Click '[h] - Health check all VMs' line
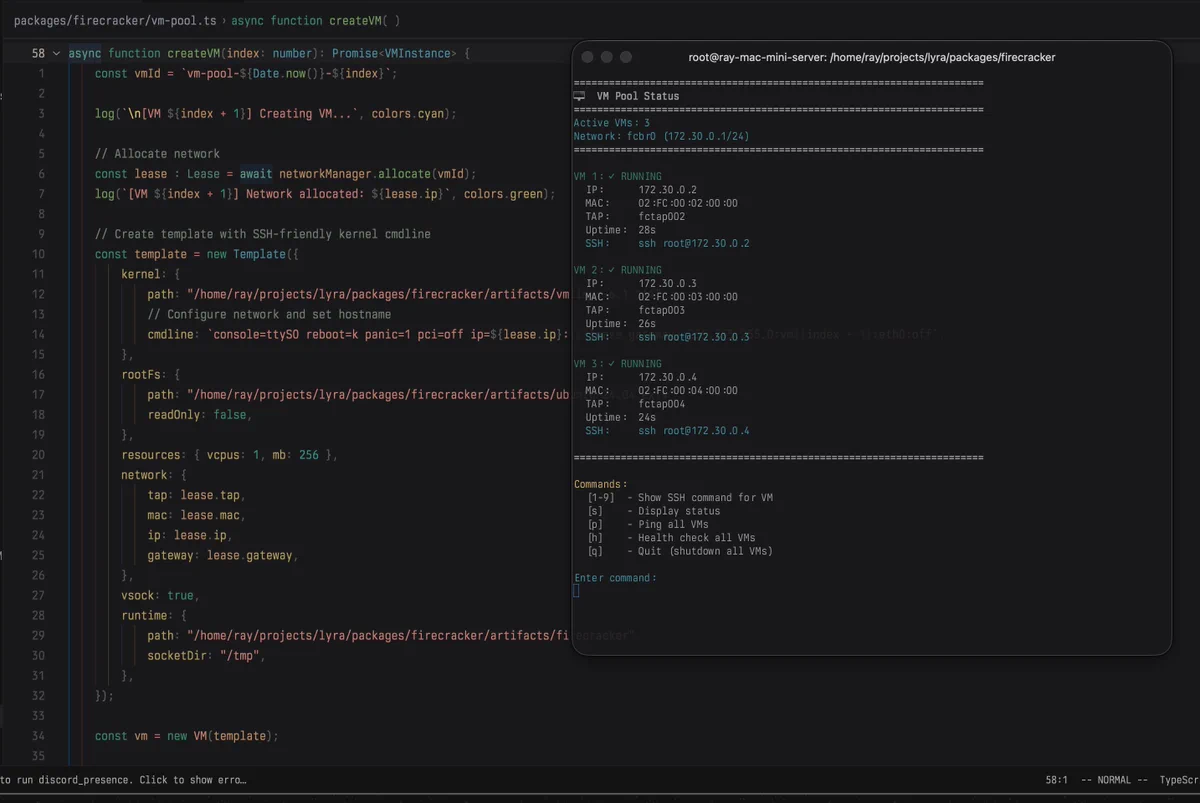This screenshot has width=1200, height=803. tap(671, 538)
